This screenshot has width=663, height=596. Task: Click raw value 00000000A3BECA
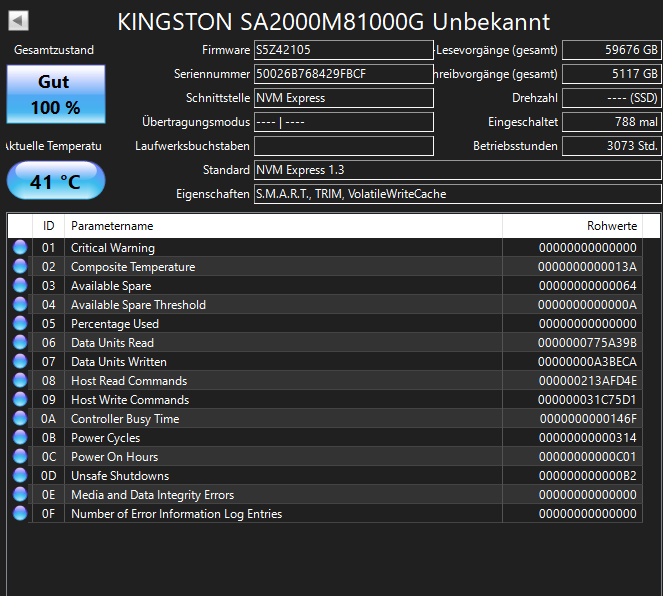[587, 362]
